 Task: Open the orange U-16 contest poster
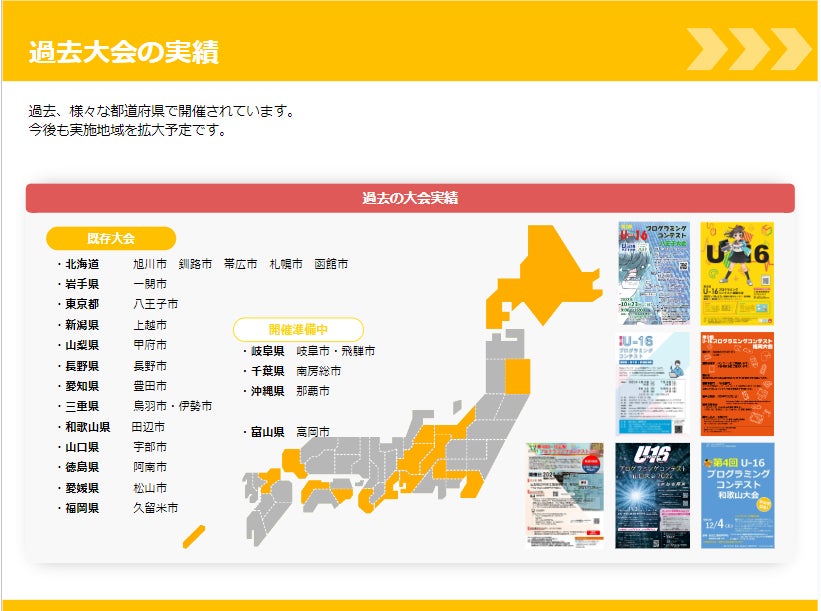click(x=737, y=383)
